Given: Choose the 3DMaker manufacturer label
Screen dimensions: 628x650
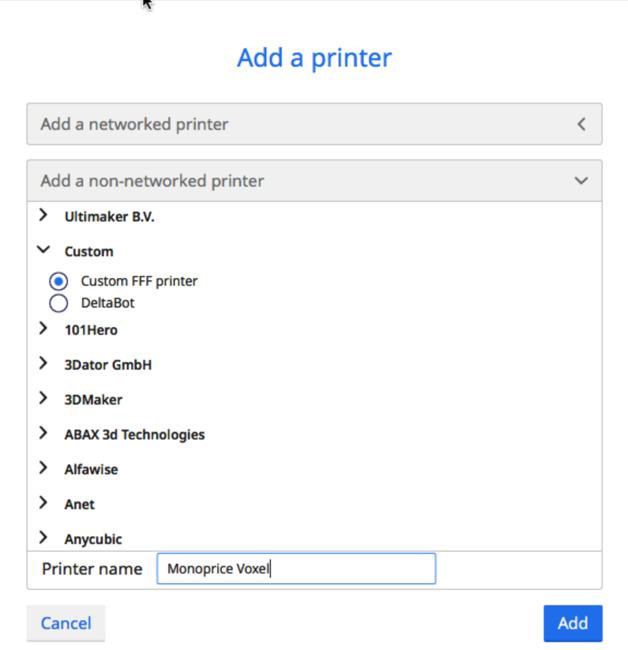Looking at the screenshot, I should (x=93, y=400).
